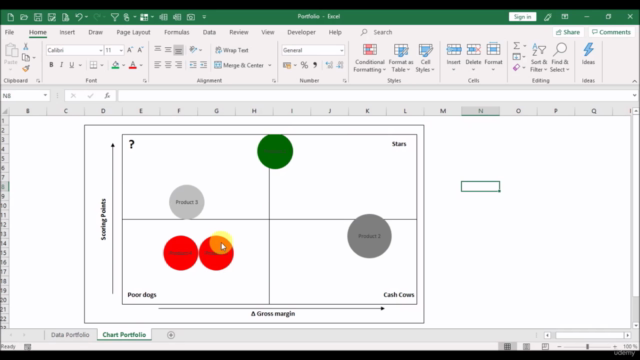The width and height of the screenshot is (640, 360).
Task: Click the Decrease Decimal icon
Action: click(340, 65)
